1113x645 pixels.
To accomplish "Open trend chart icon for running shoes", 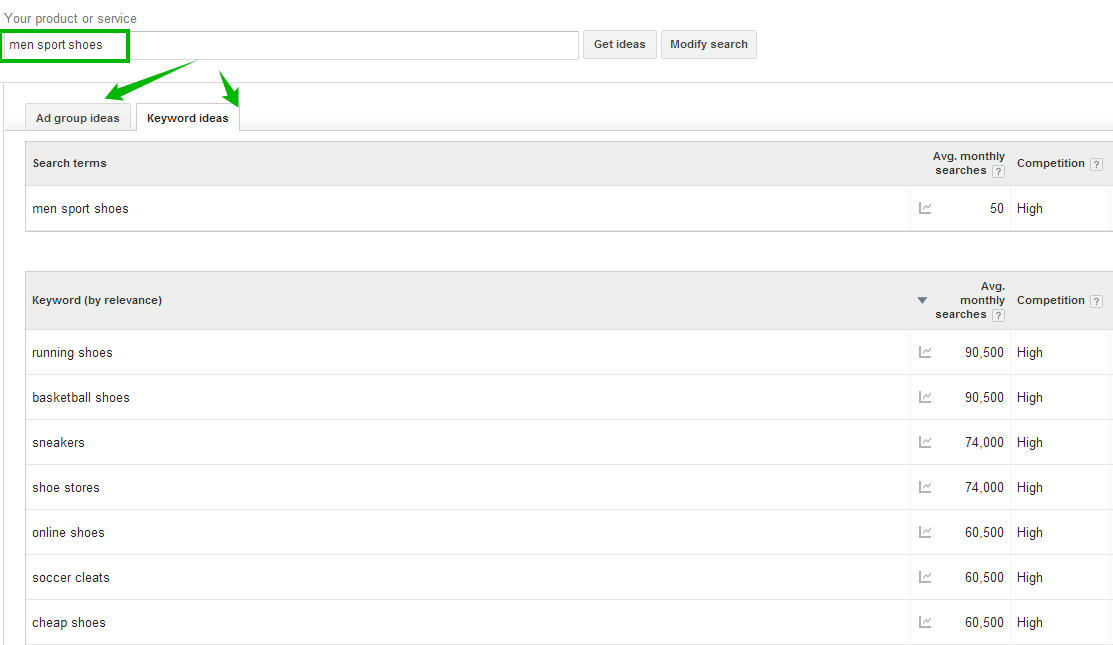I will click(925, 353).
